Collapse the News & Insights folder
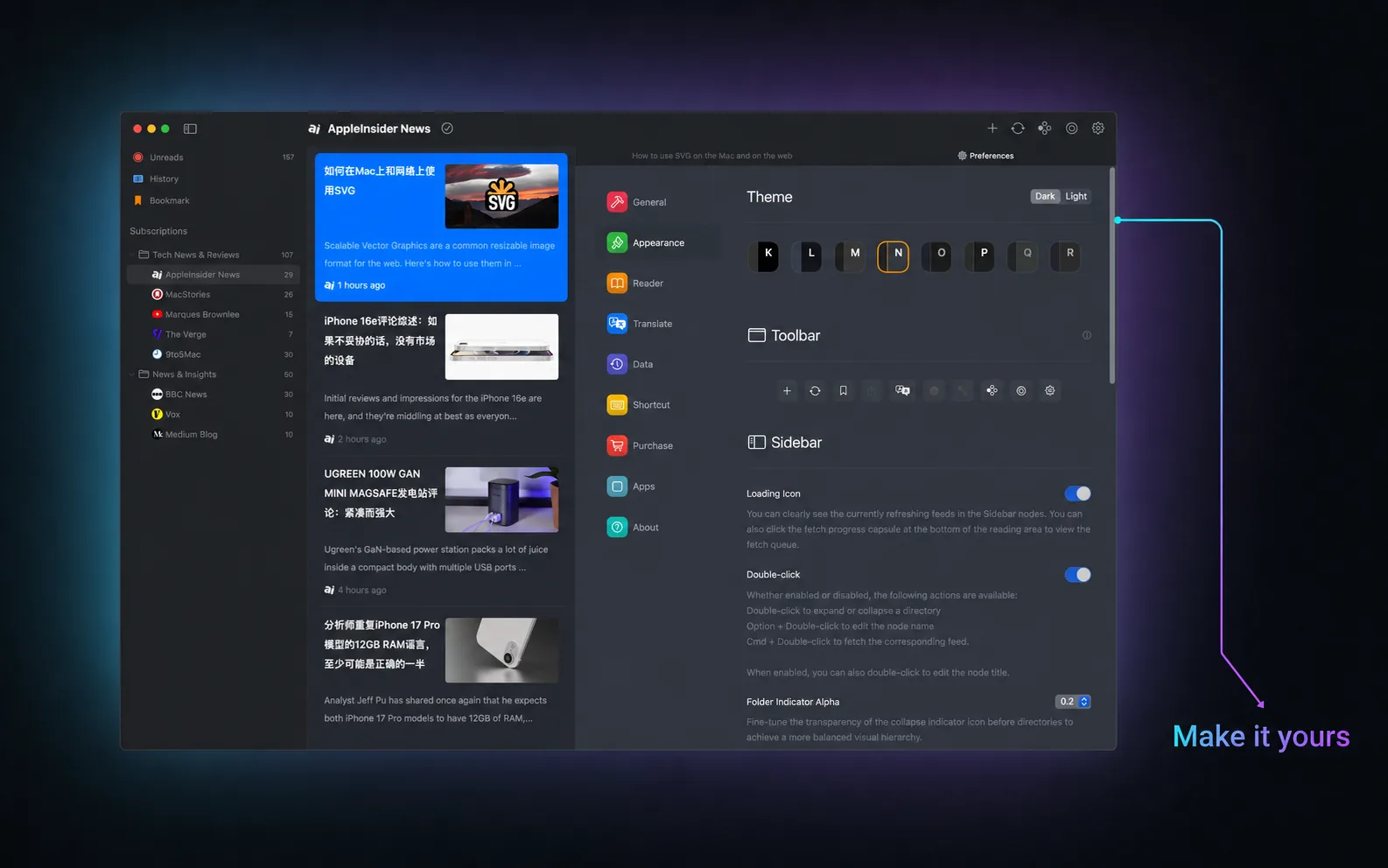The image size is (1388, 868). [x=132, y=374]
